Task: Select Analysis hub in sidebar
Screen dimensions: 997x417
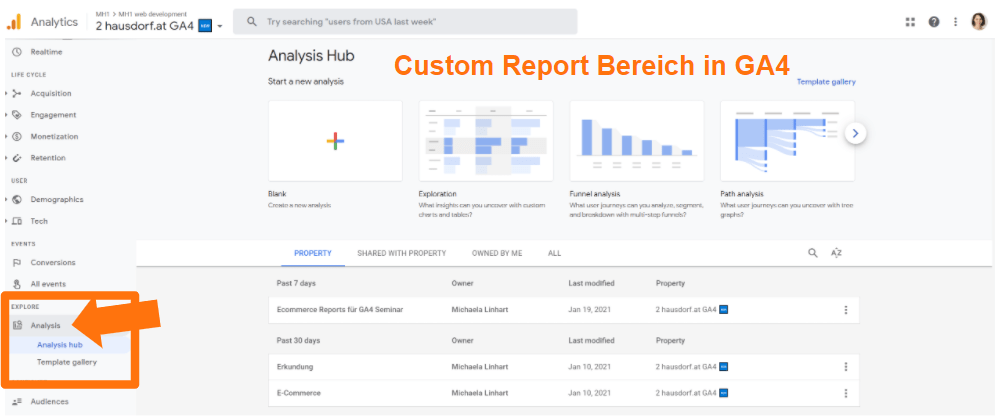Action: 60,345
